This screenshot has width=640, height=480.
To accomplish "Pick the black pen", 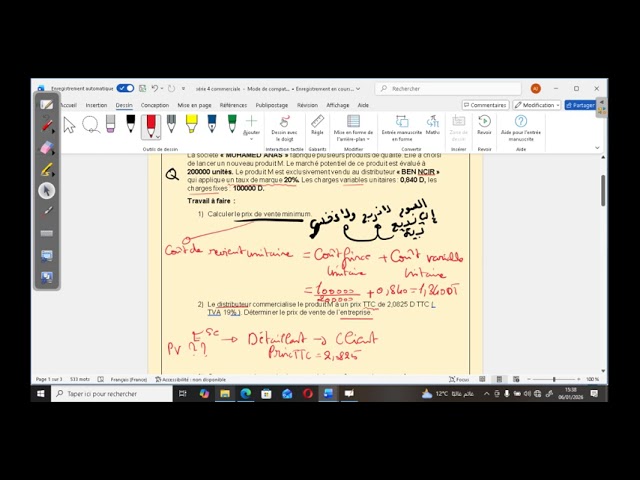I will (x=131, y=124).
